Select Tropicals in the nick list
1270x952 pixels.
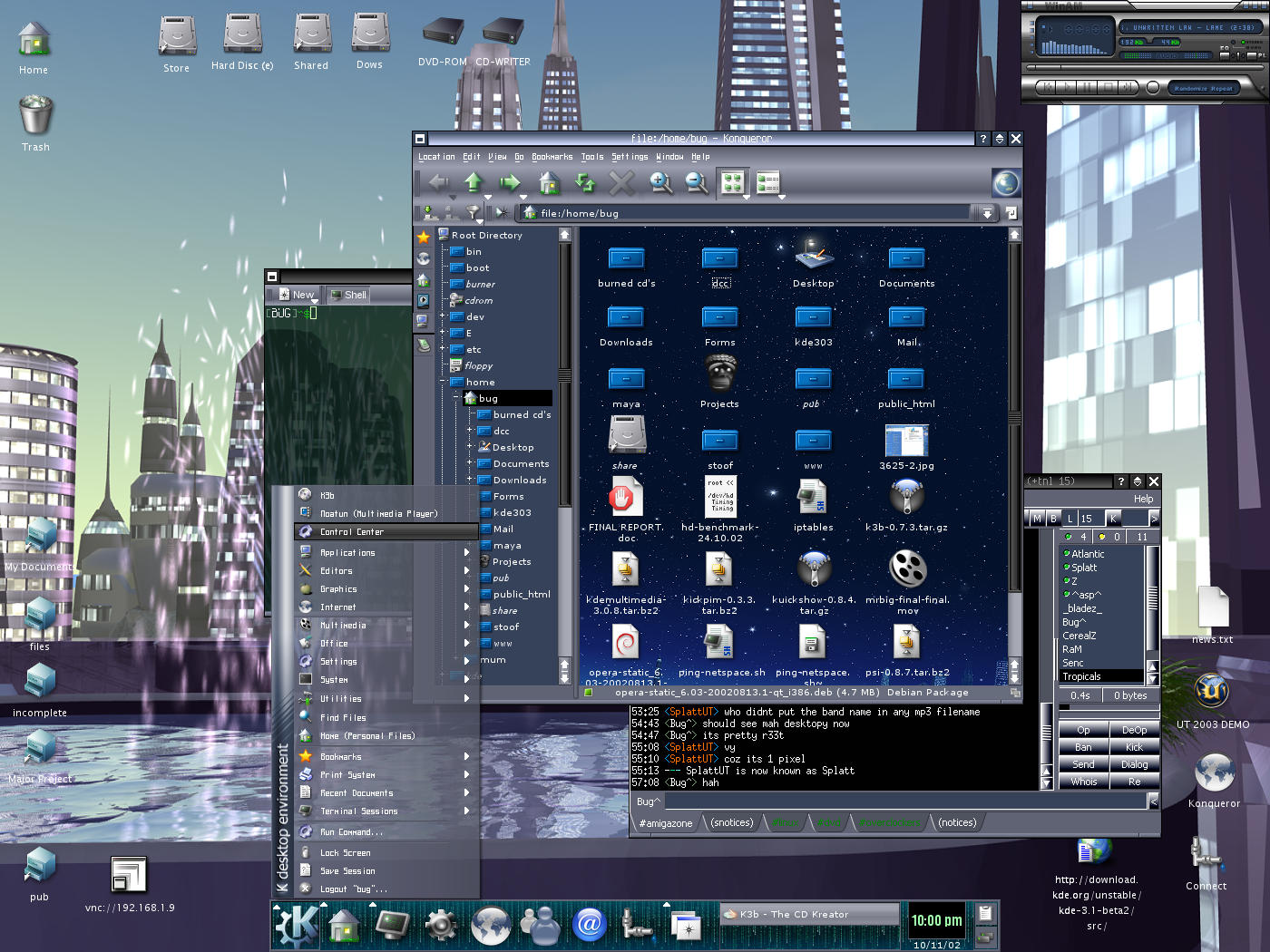click(1101, 676)
